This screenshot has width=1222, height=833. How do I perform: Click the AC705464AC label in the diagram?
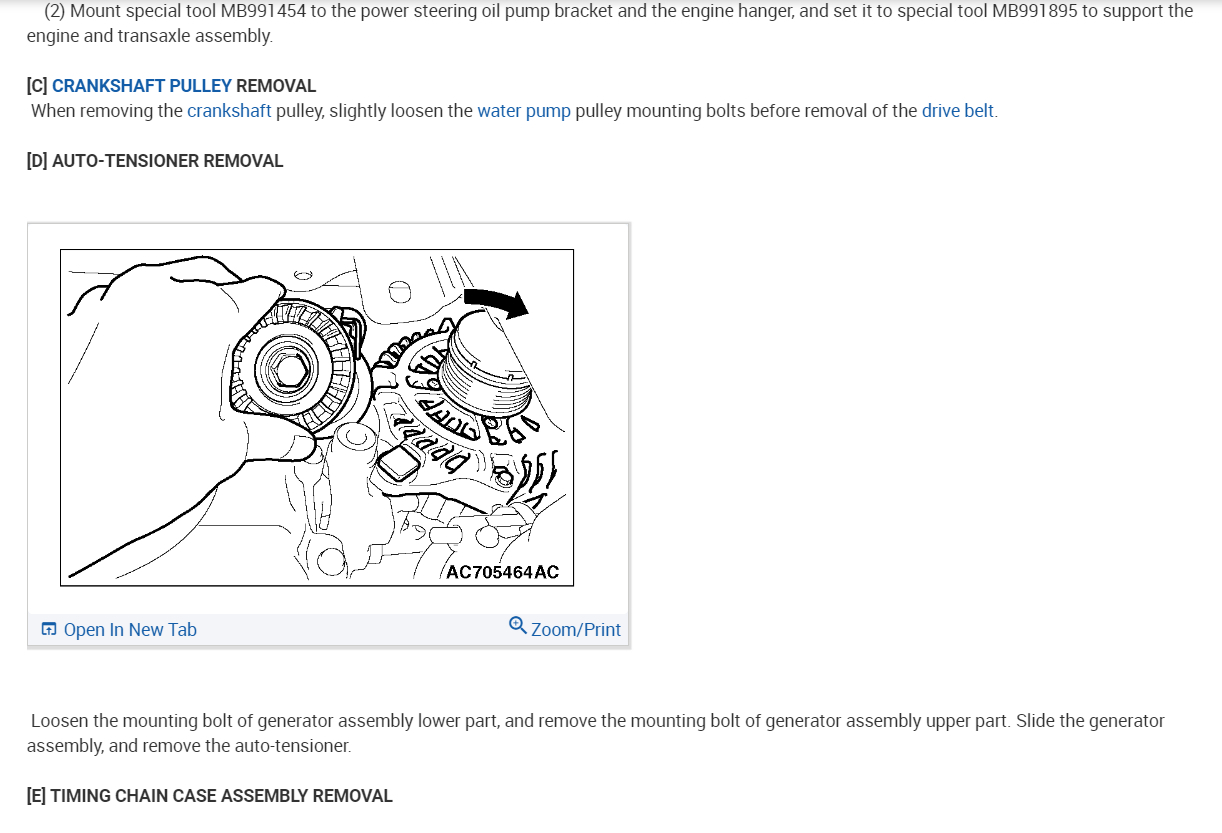(x=502, y=572)
